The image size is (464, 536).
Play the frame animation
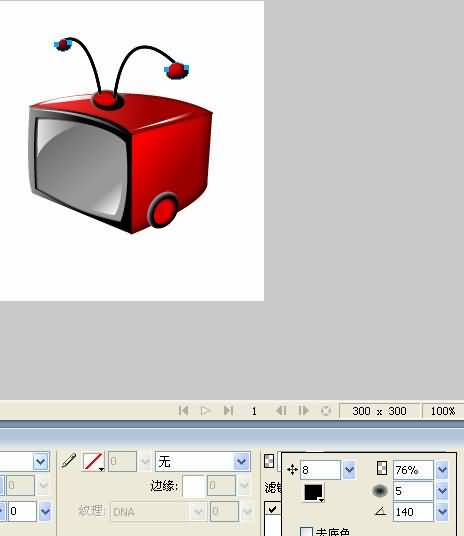point(205,410)
